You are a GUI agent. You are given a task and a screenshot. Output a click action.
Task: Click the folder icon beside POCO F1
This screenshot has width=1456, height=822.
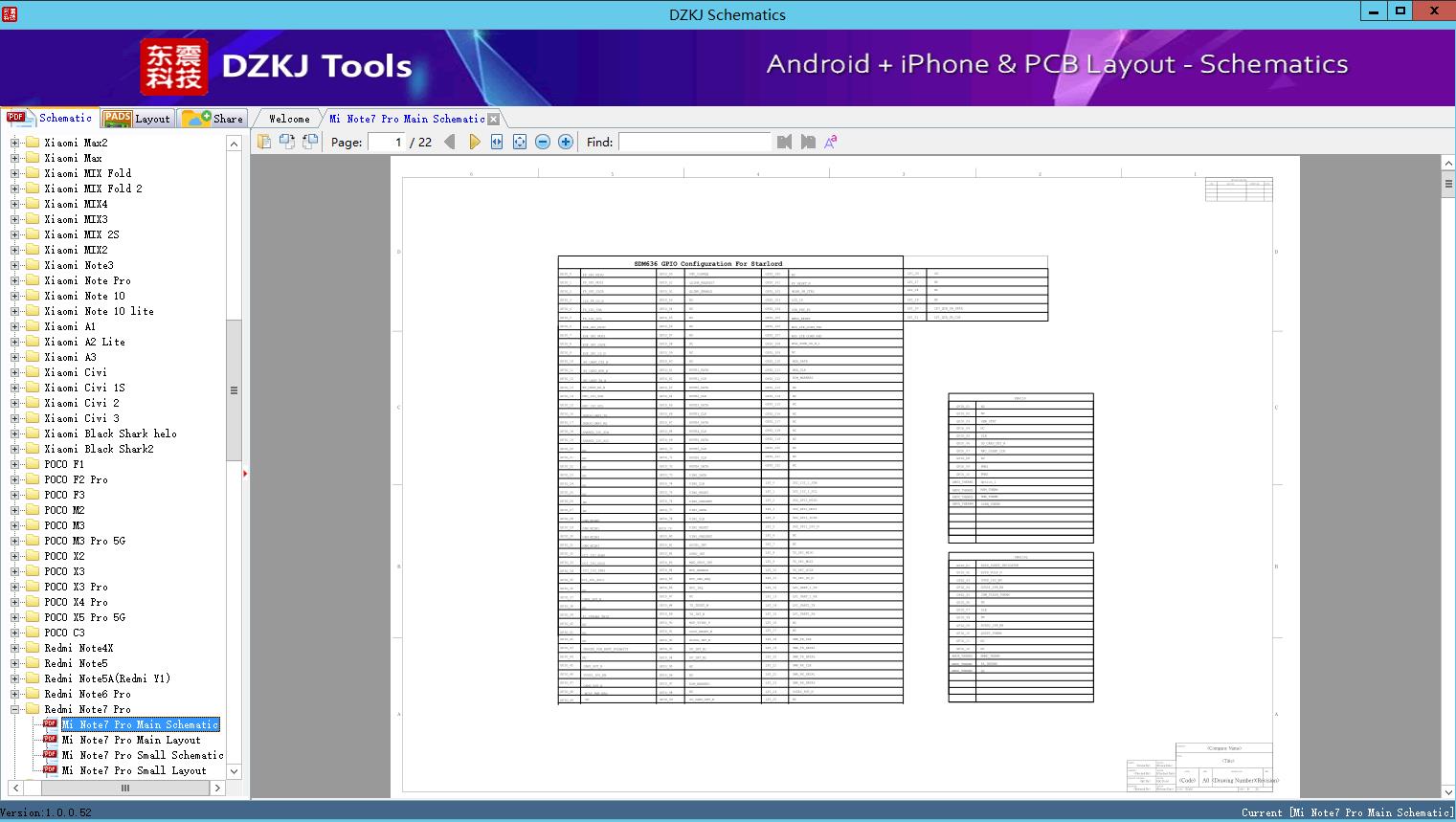tap(32, 464)
